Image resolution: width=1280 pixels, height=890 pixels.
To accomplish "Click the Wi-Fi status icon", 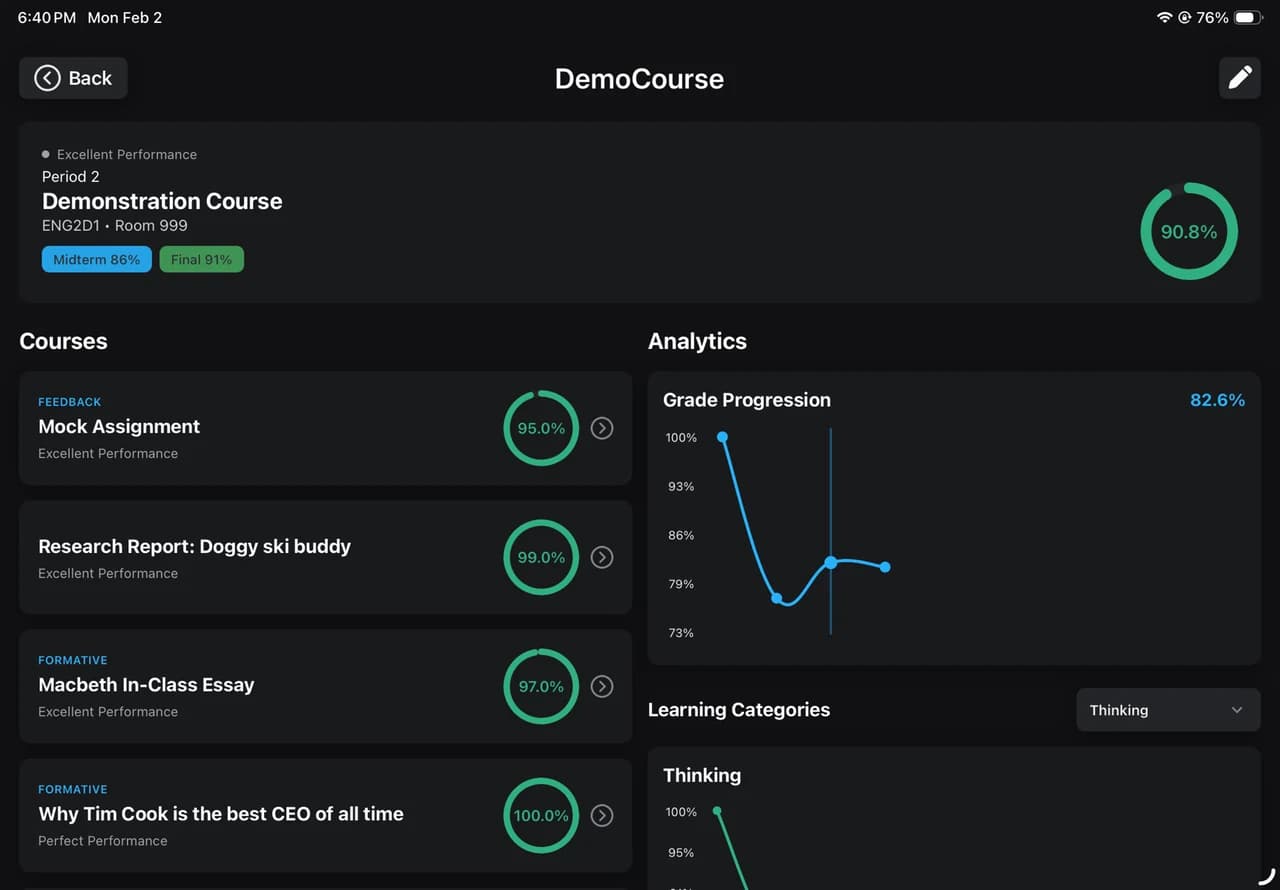I will 1164,18.
